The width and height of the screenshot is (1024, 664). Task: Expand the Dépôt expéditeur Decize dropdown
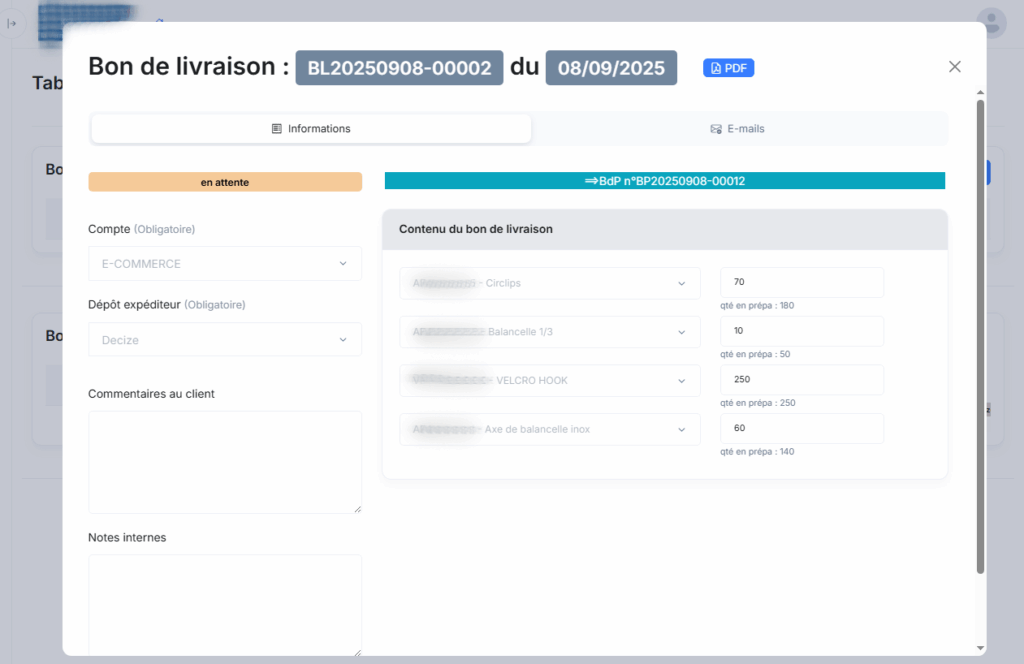pyautogui.click(x=225, y=340)
